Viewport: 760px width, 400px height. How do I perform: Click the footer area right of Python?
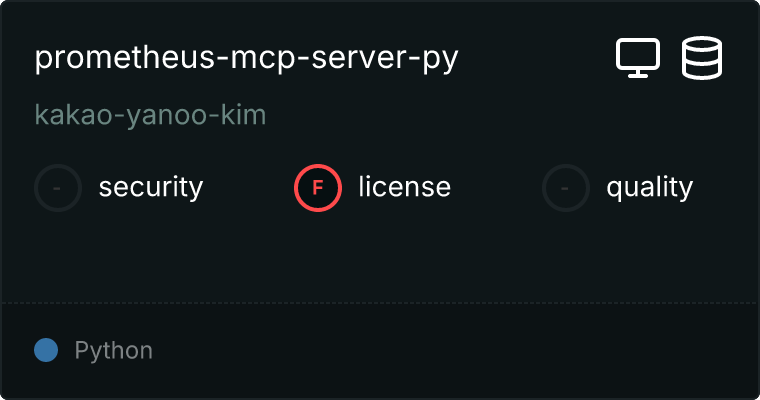click(x=456, y=351)
